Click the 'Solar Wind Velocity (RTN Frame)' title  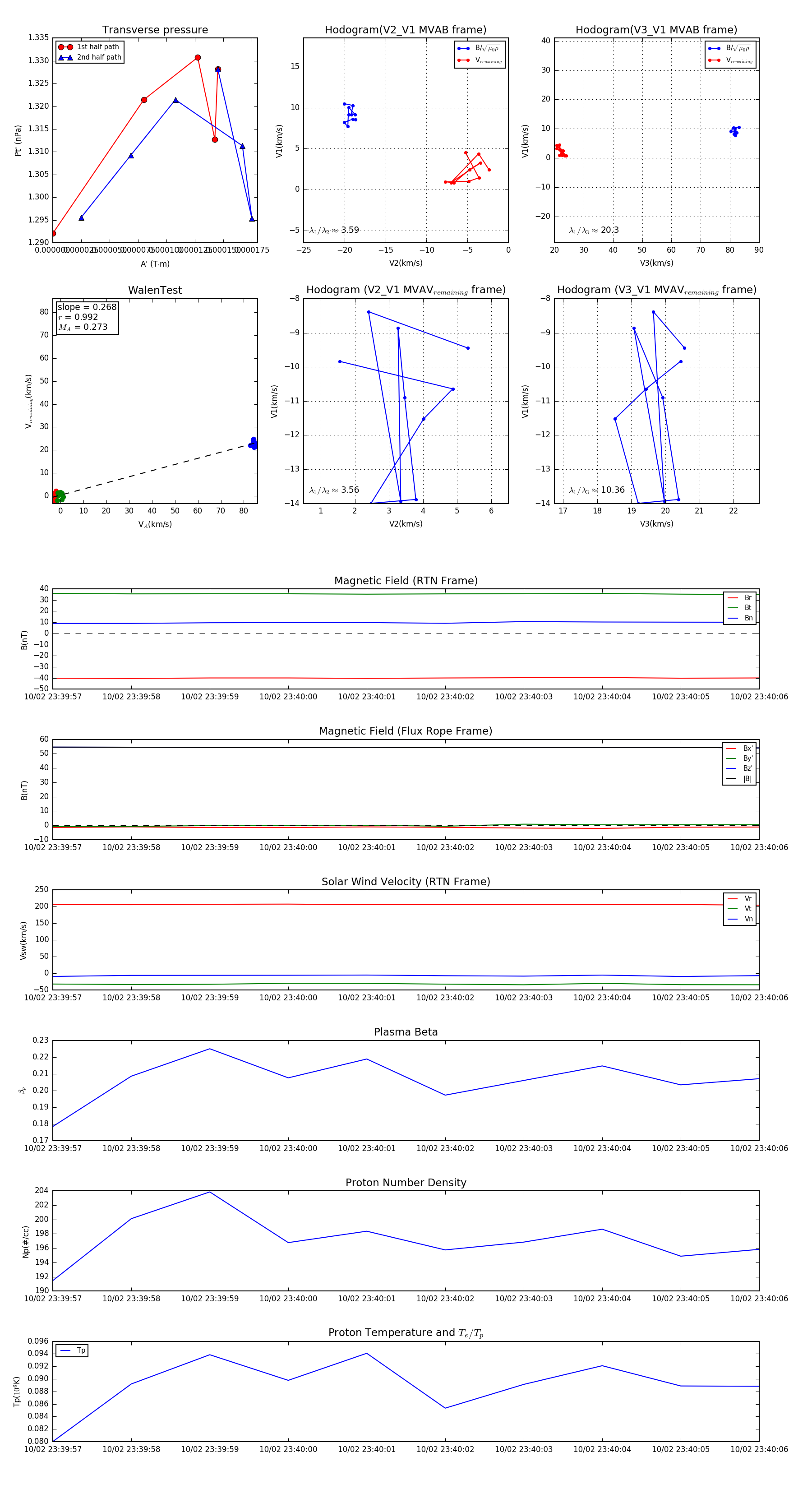click(406, 882)
